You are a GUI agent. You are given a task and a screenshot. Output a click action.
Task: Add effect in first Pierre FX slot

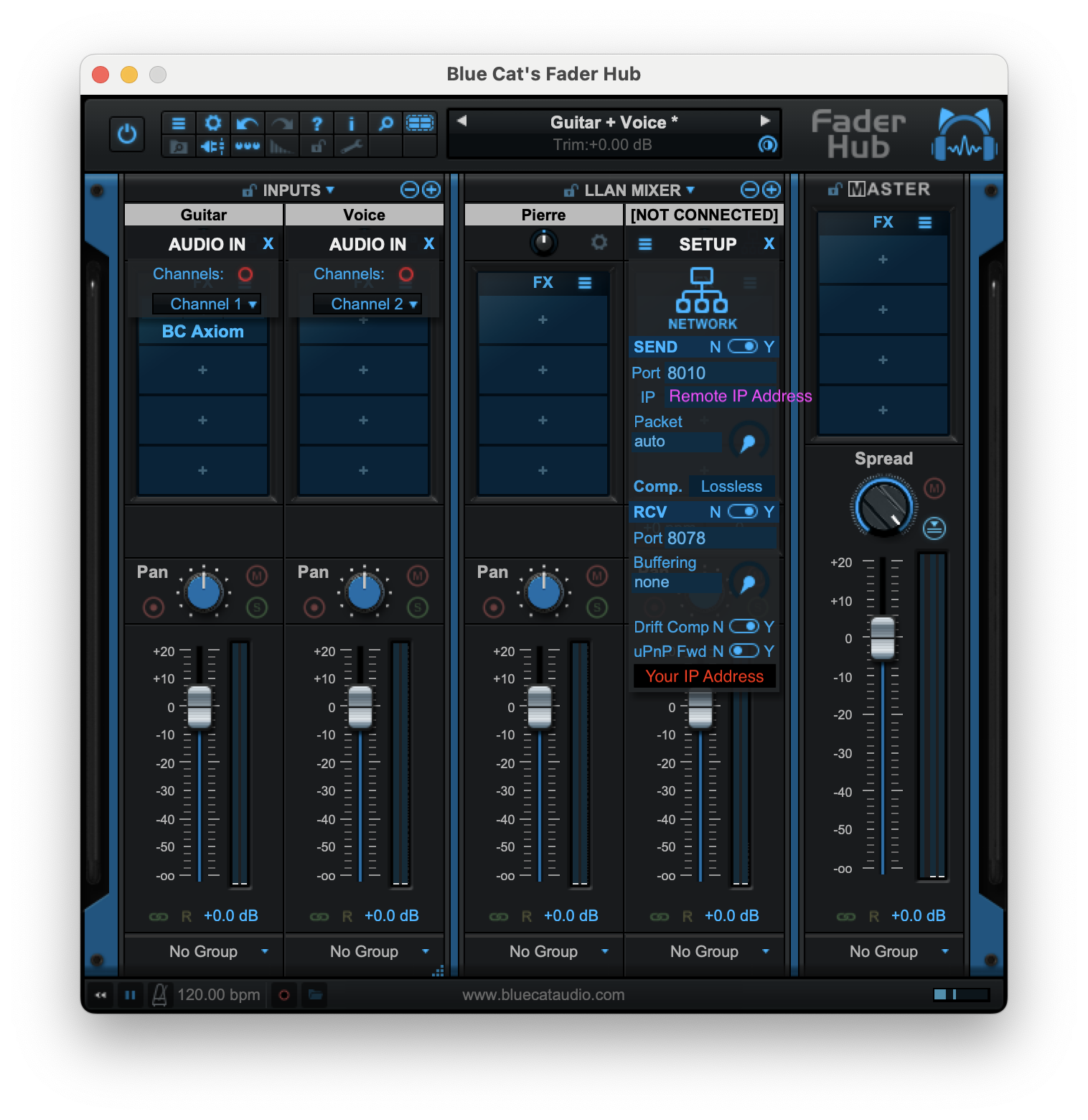pyautogui.click(x=543, y=319)
